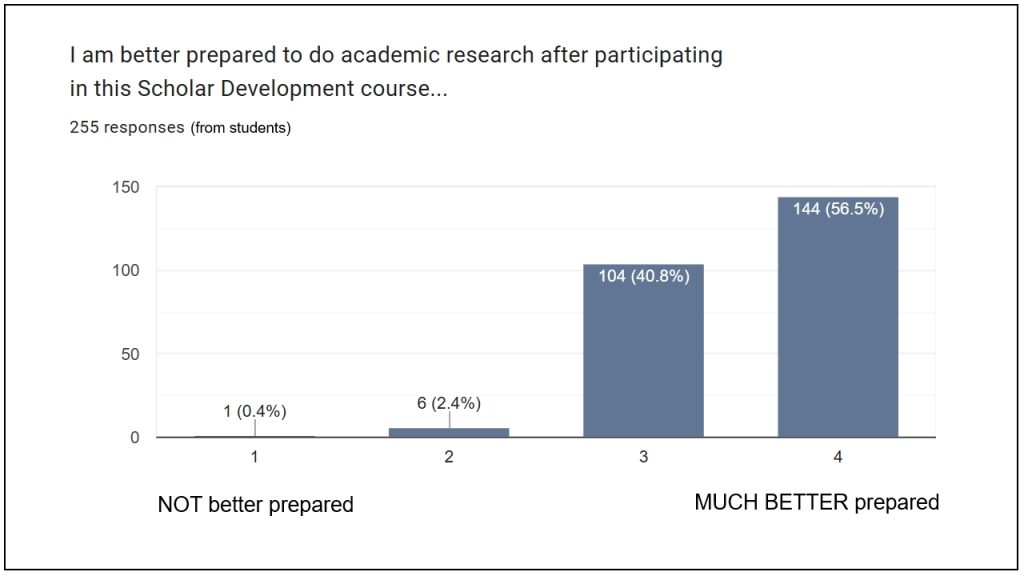Click the '255 responses' text
The height and width of the screenshot is (576, 1024).
point(127,127)
